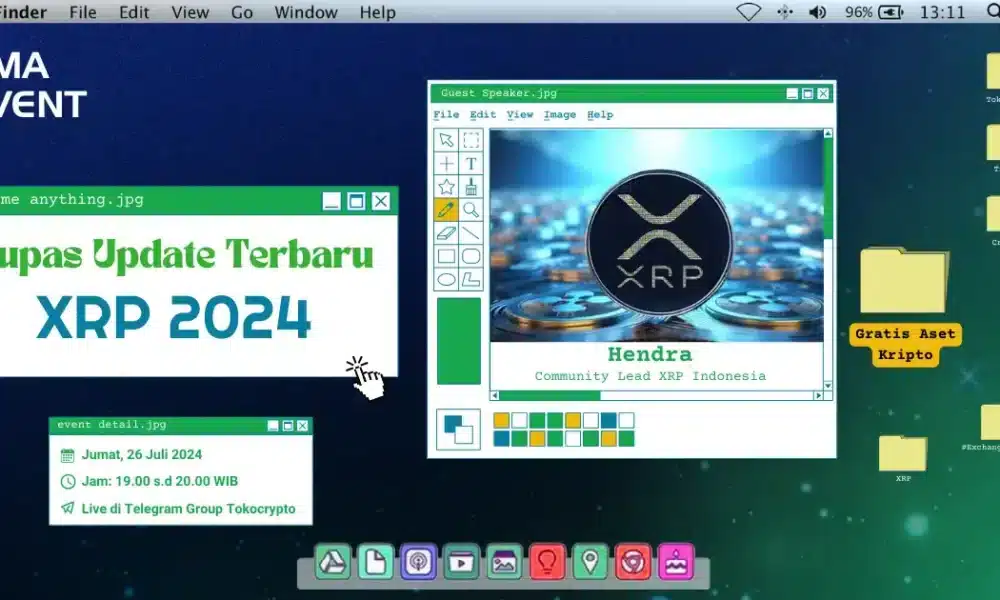The image size is (1000, 600).
Task: Click the Bluetooth icon in menu bar
Action: click(x=785, y=12)
